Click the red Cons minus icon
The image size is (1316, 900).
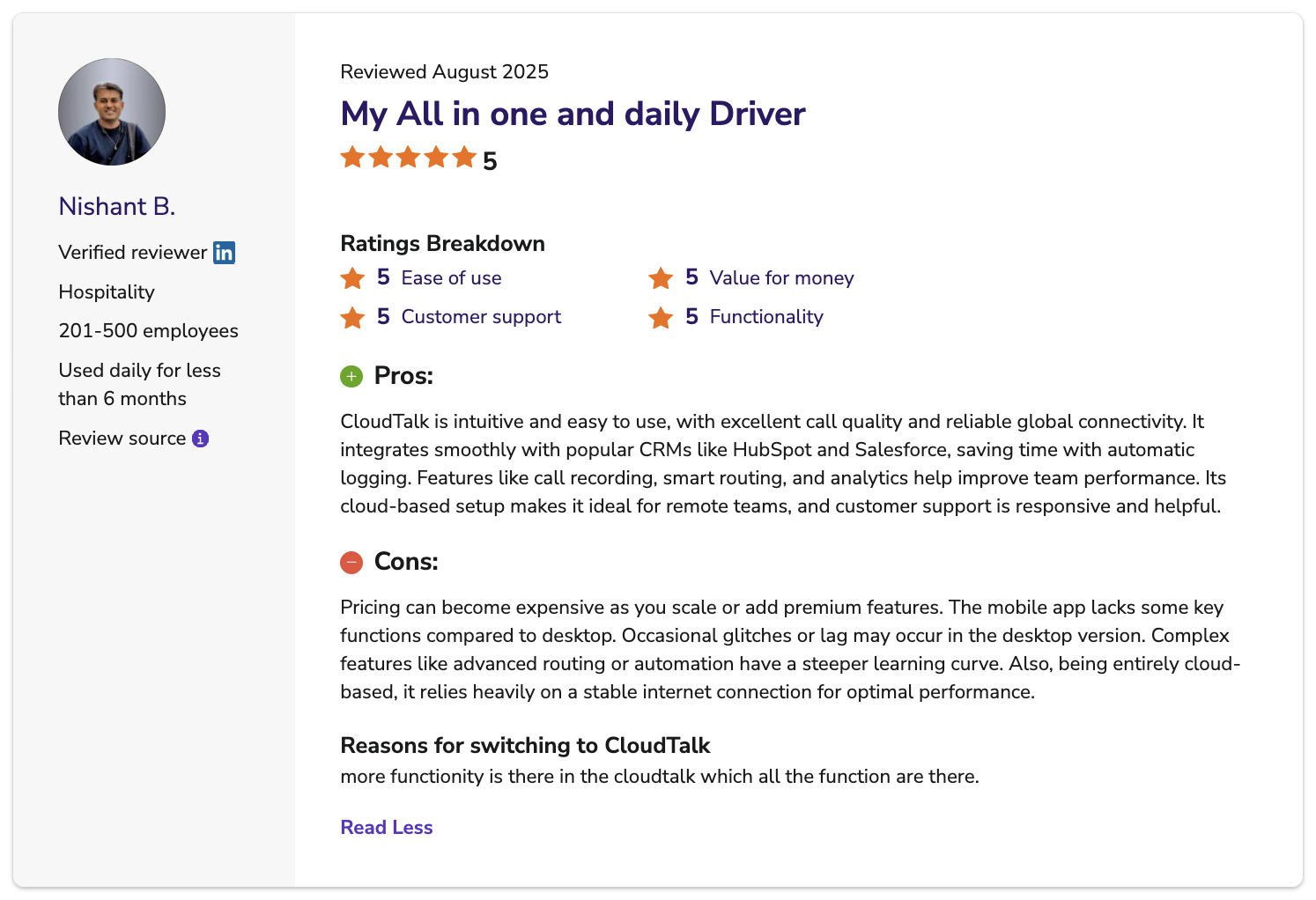pyautogui.click(x=351, y=563)
